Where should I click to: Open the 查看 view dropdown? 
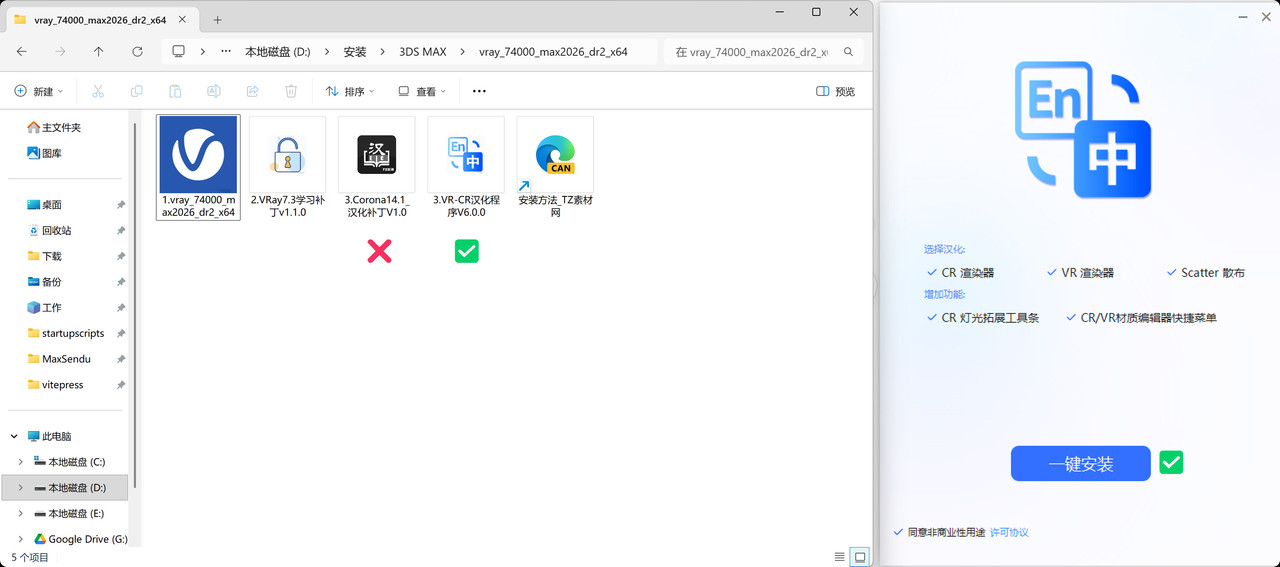pyautogui.click(x=421, y=91)
